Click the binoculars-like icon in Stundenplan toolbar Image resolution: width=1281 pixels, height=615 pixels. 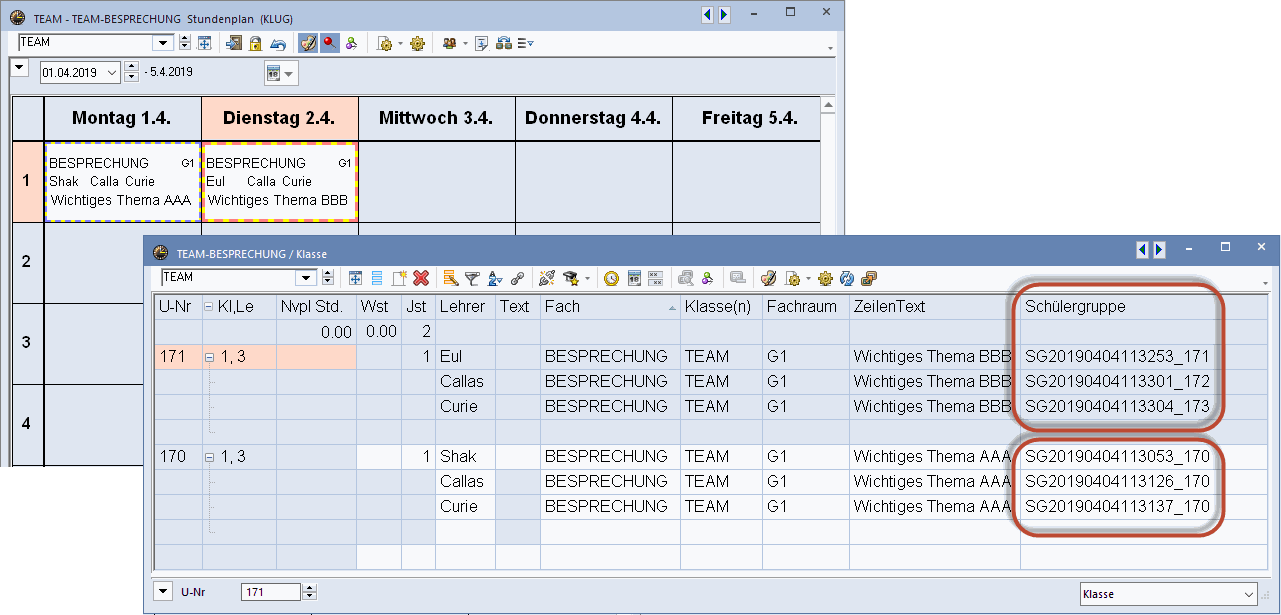(x=504, y=43)
